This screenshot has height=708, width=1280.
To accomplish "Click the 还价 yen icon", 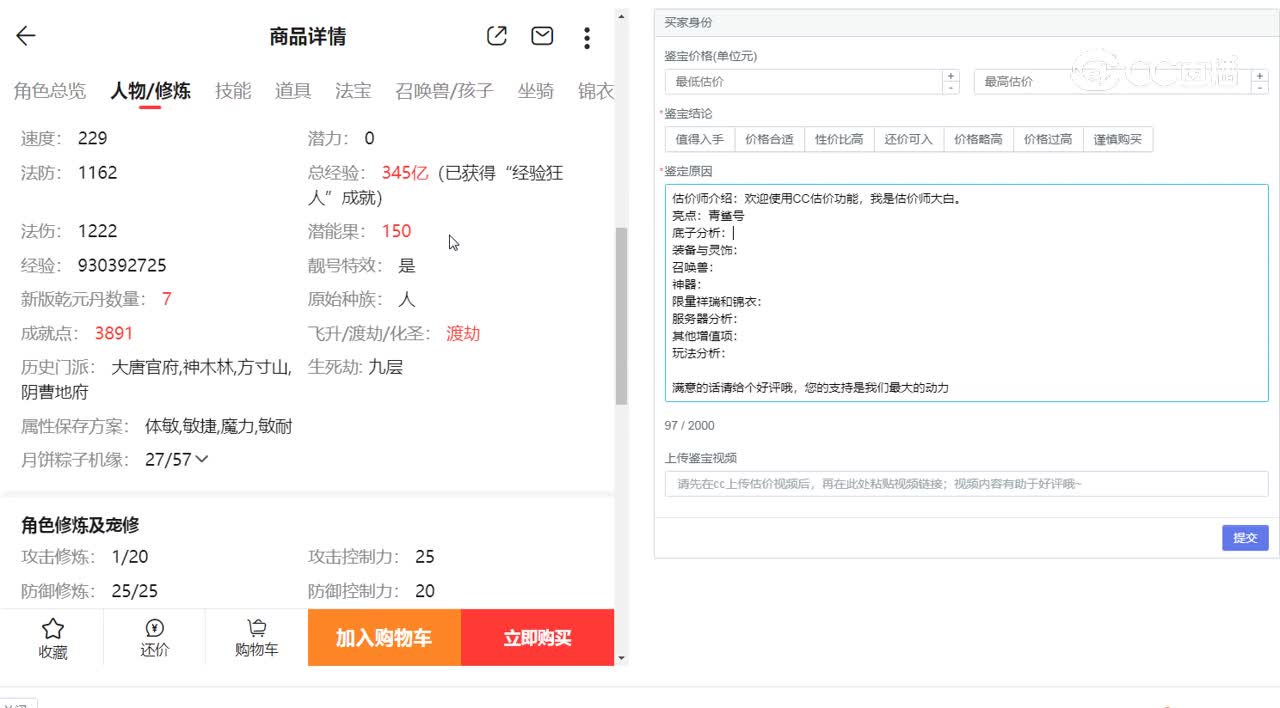I will point(154,628).
